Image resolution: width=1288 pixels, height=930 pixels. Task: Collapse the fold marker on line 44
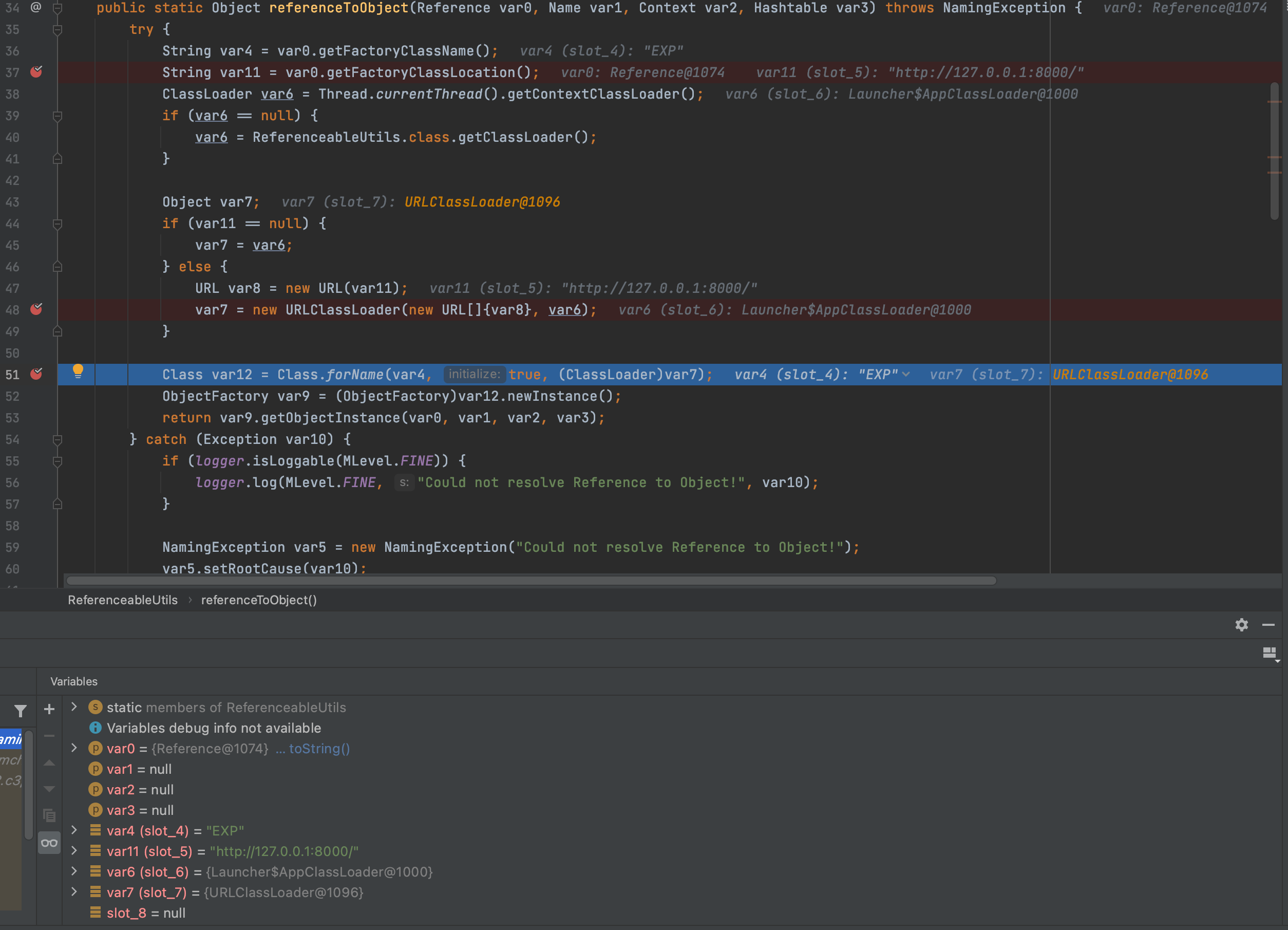click(x=58, y=224)
